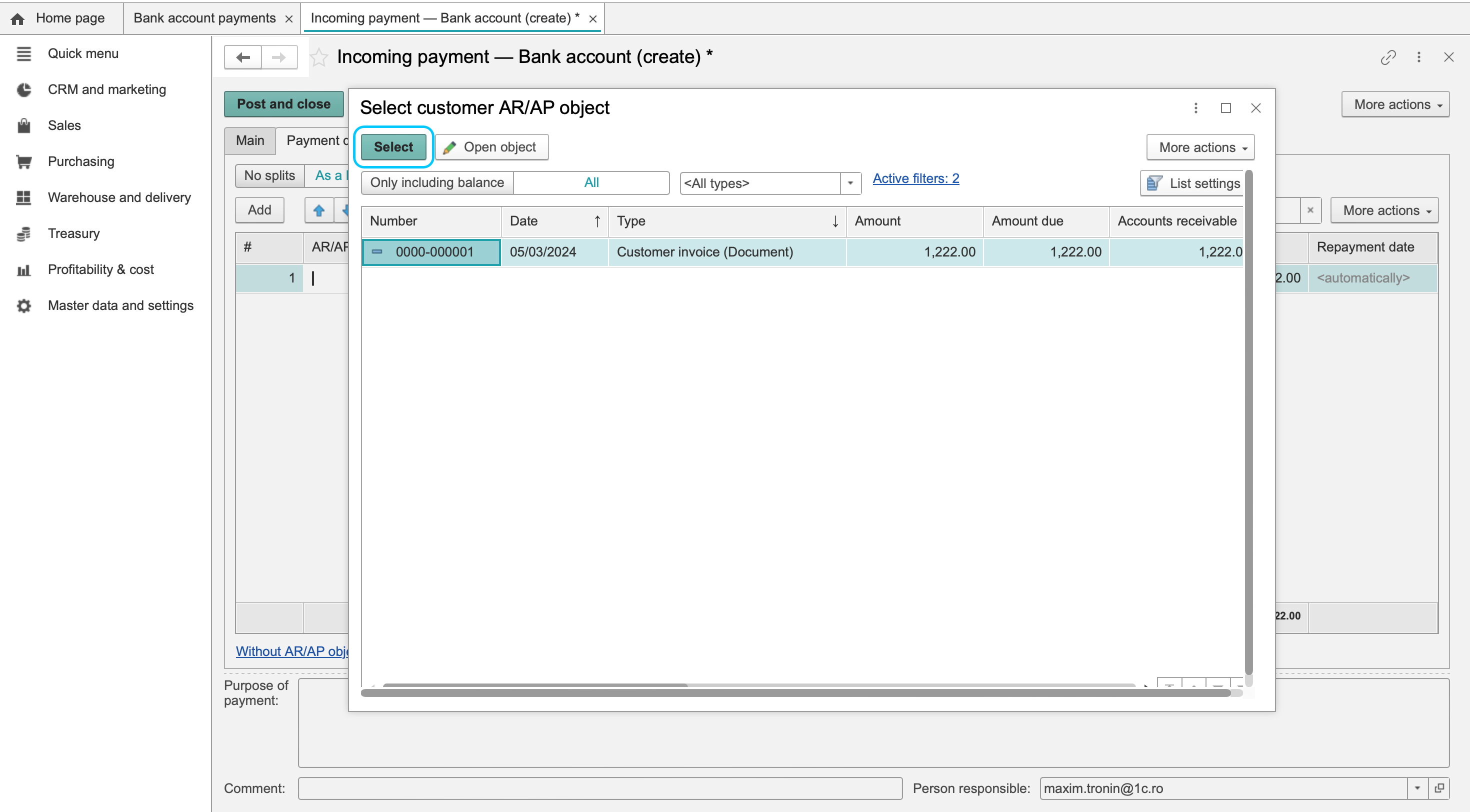Switch to the Main tab
This screenshot has height=812, width=1470.
[x=250, y=140]
